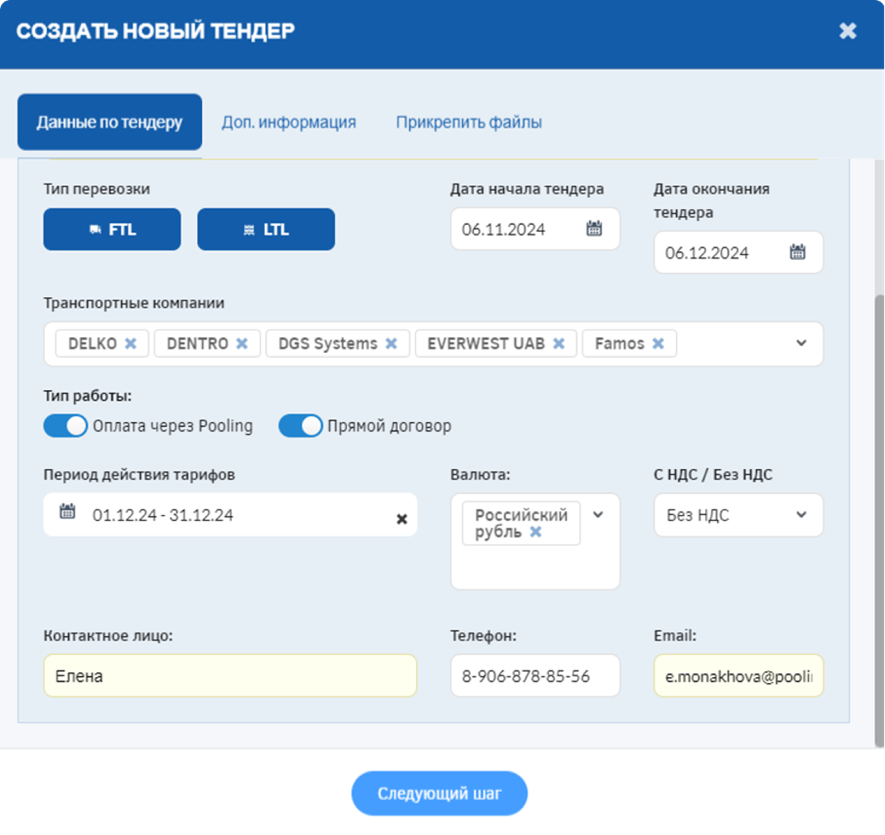Remove DELKO from transport companies

click(130, 343)
